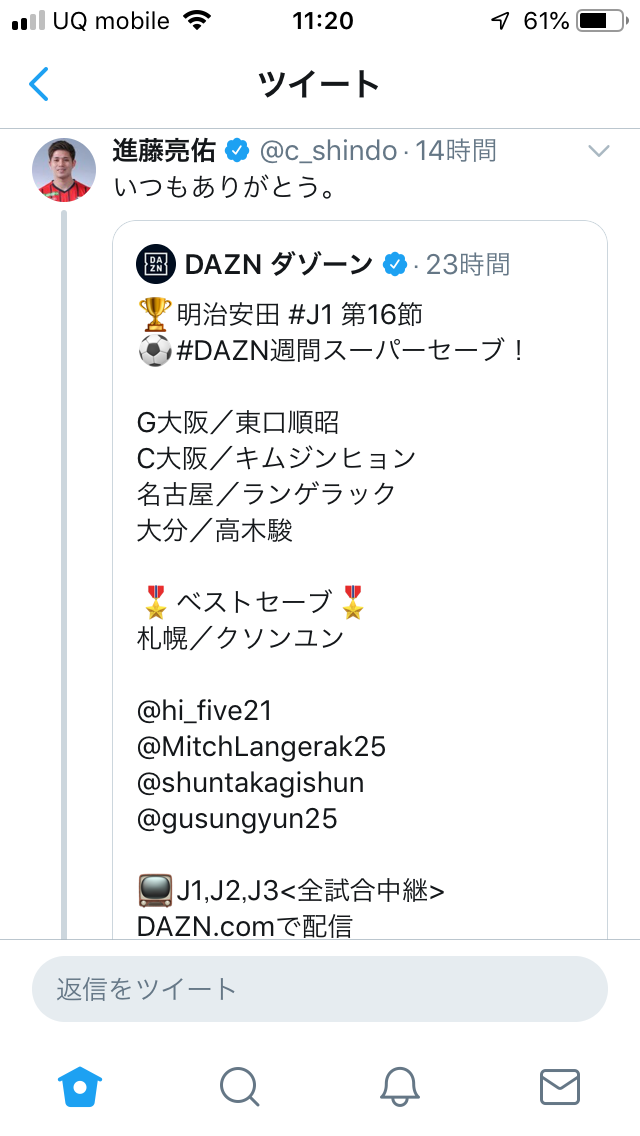Image resolution: width=640 pixels, height=1136 pixels.
Task: Tap the 返信をツイート reply field
Action: point(320,989)
